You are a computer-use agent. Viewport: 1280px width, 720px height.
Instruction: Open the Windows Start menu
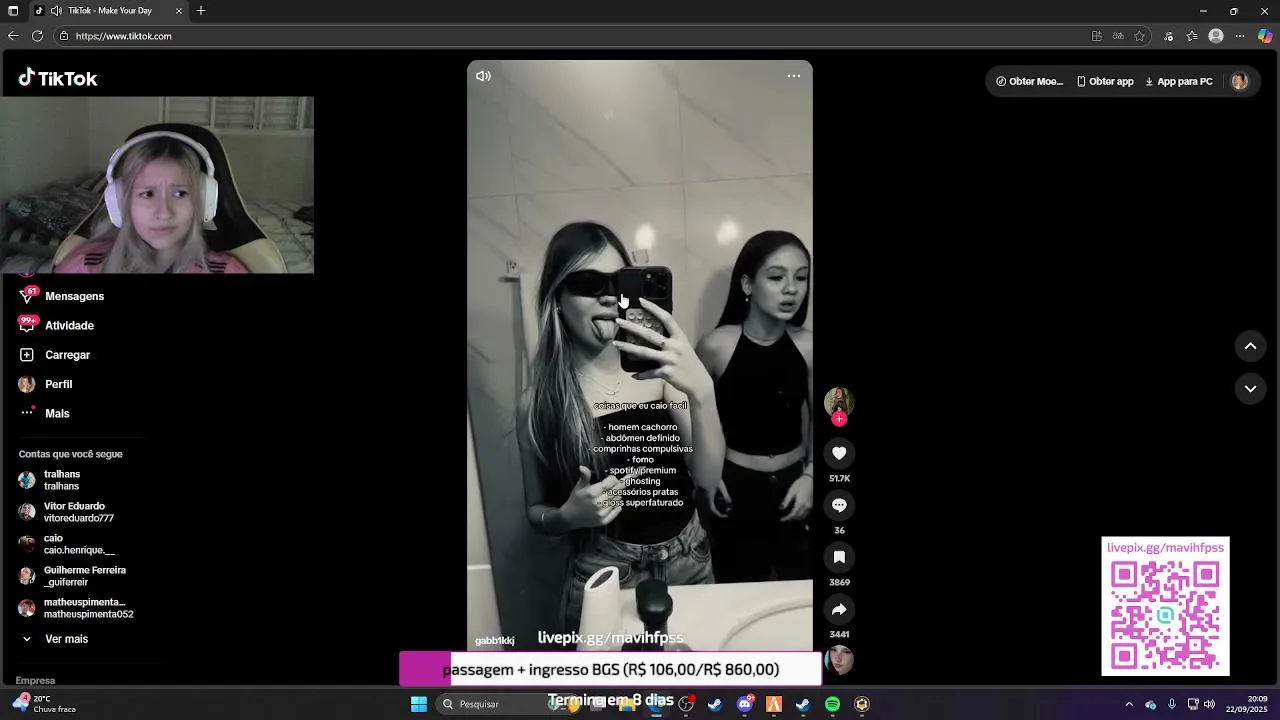coord(419,704)
